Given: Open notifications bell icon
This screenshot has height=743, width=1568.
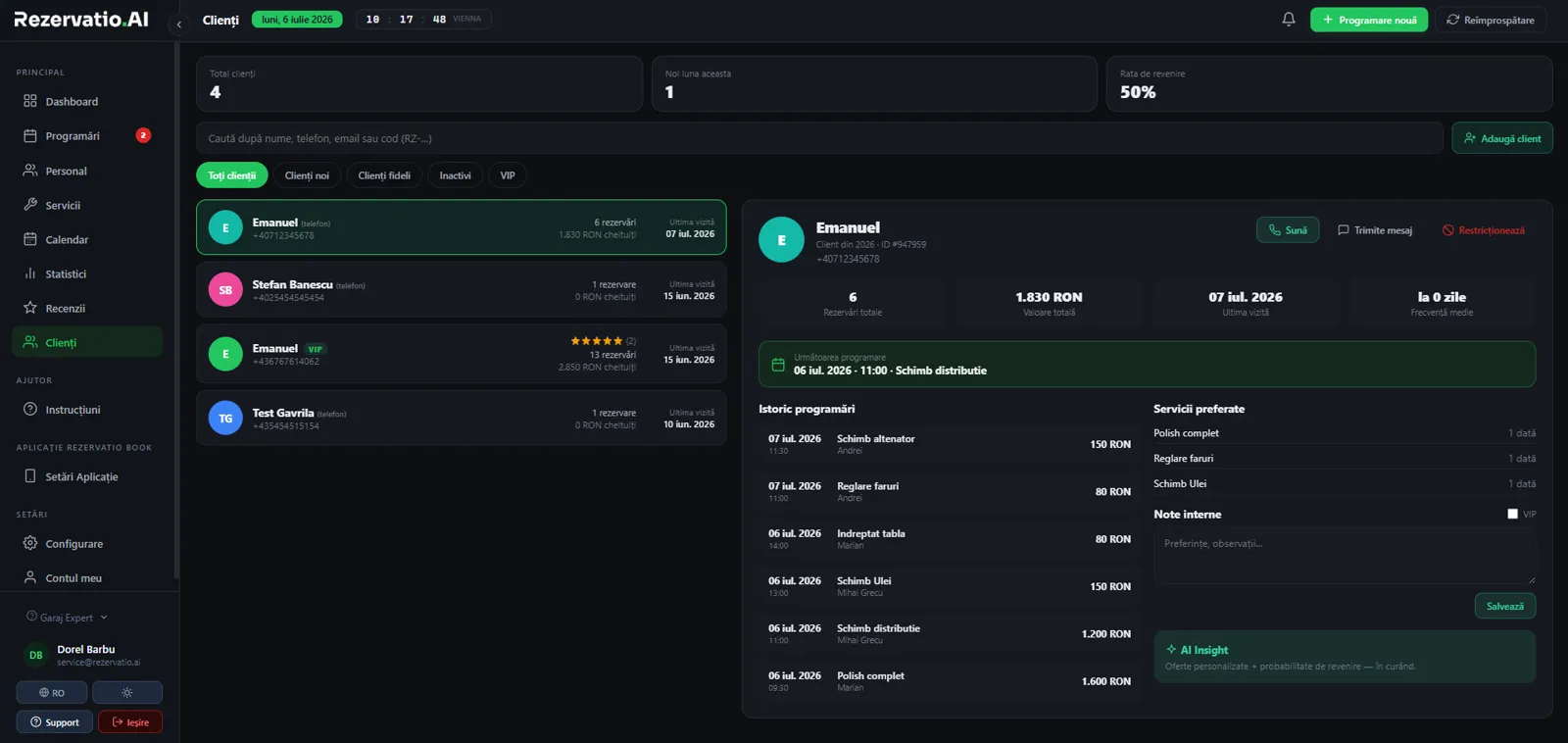Looking at the screenshot, I should pyautogui.click(x=1289, y=20).
